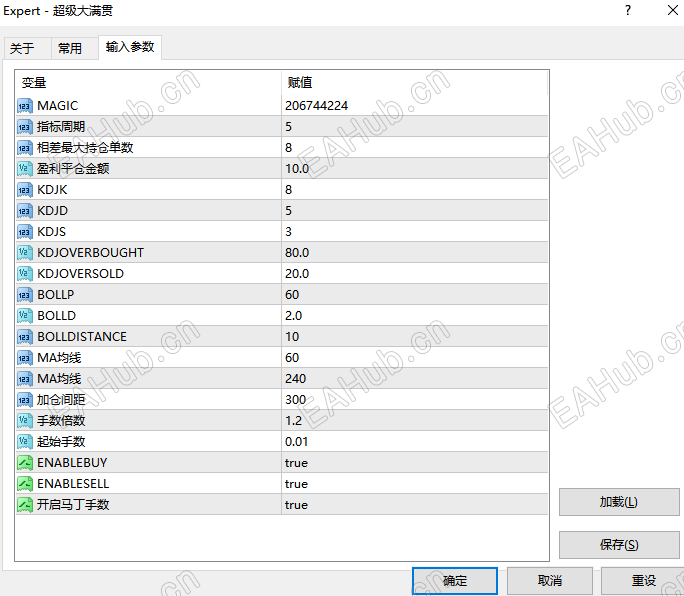Select the ENABLESELL value true
This screenshot has height=596, width=684.
click(296, 484)
